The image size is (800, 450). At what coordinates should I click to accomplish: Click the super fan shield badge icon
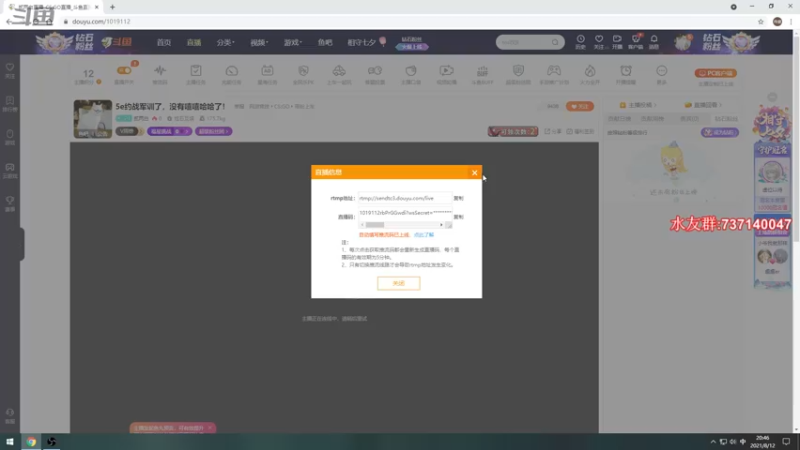tap(518, 70)
